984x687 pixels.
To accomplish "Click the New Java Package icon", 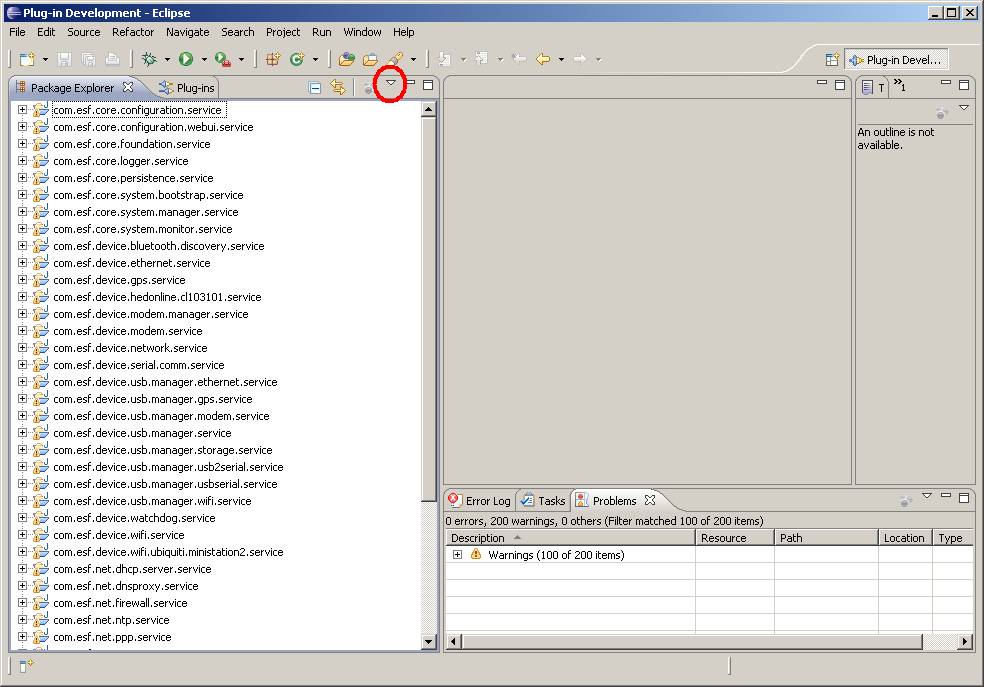I will [272, 60].
